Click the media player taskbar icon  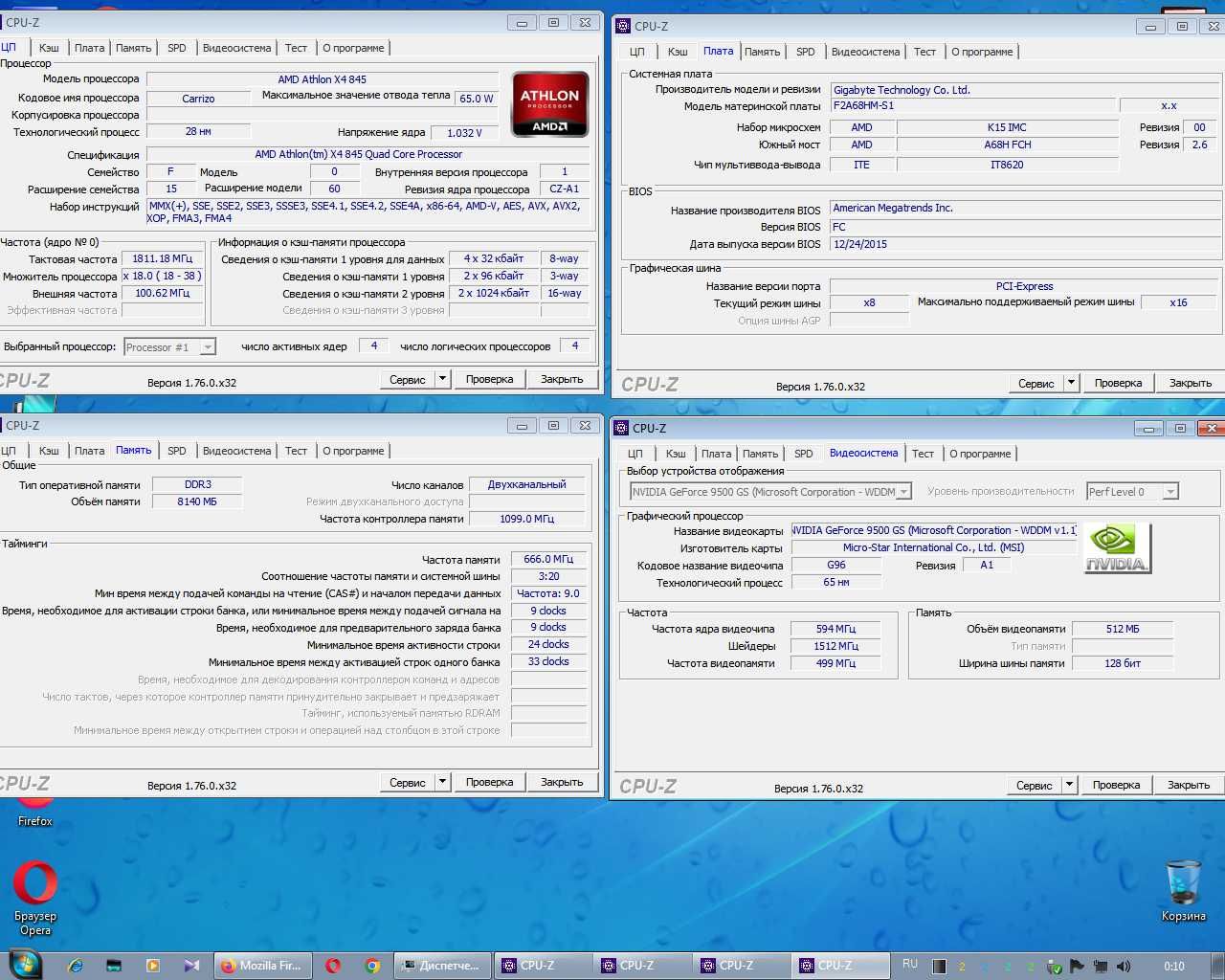click(x=152, y=966)
